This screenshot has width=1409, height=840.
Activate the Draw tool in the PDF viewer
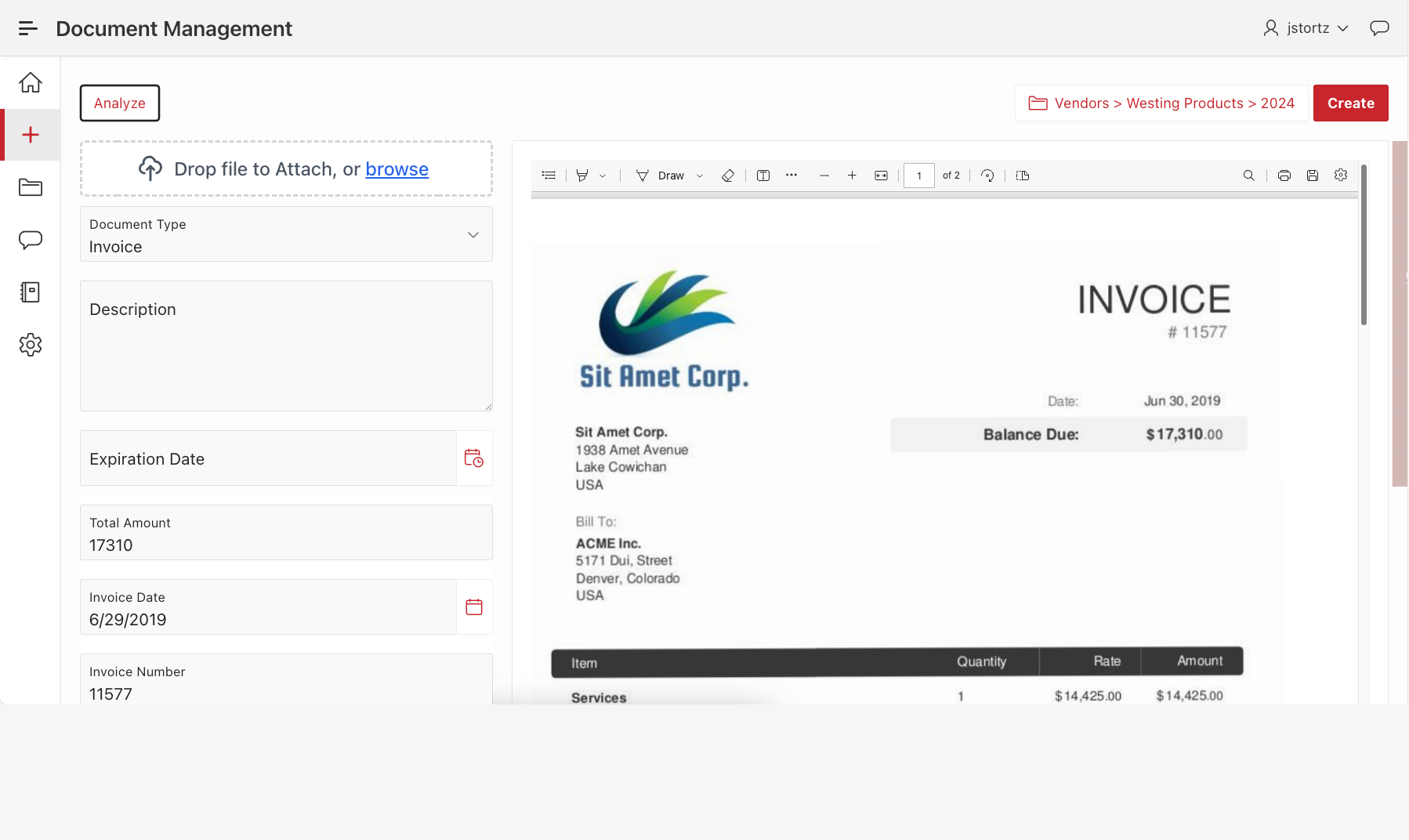click(x=661, y=176)
